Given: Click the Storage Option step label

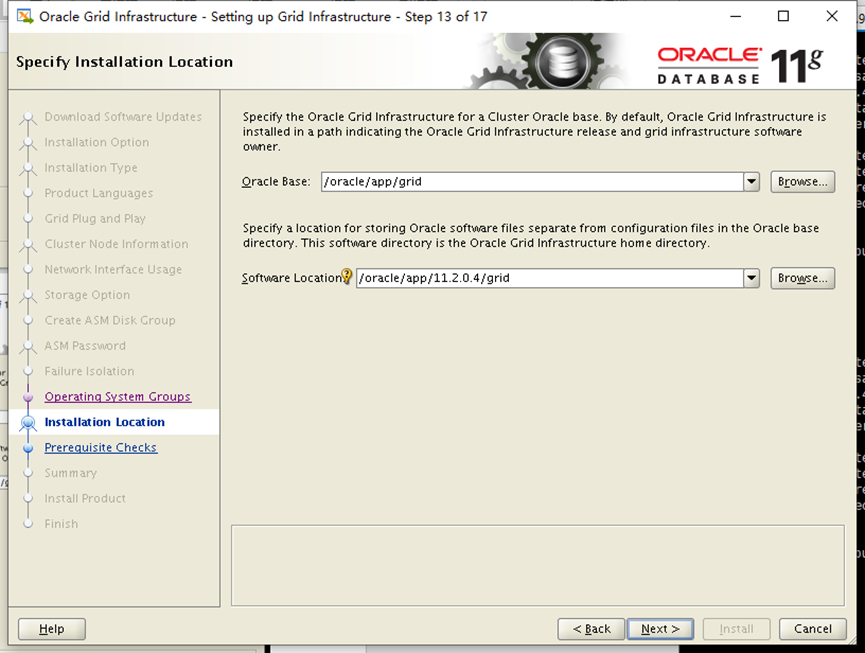Looking at the screenshot, I should (x=87, y=295).
